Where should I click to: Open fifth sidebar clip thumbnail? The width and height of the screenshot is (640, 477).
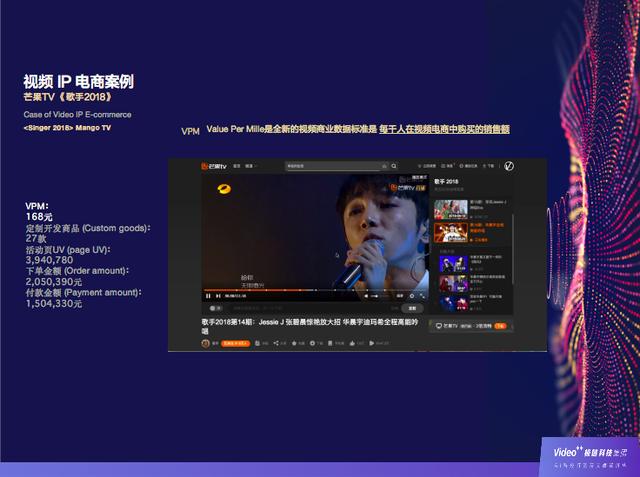453,303
